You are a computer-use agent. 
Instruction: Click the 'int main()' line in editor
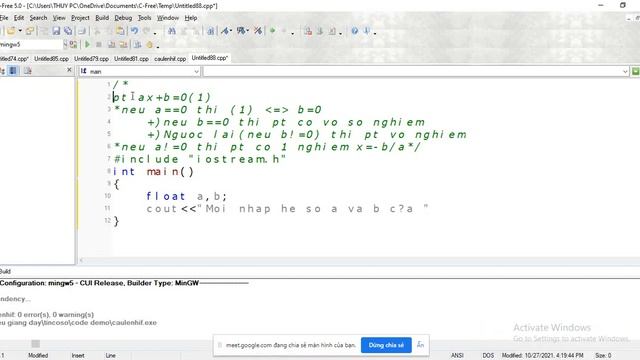[153, 172]
